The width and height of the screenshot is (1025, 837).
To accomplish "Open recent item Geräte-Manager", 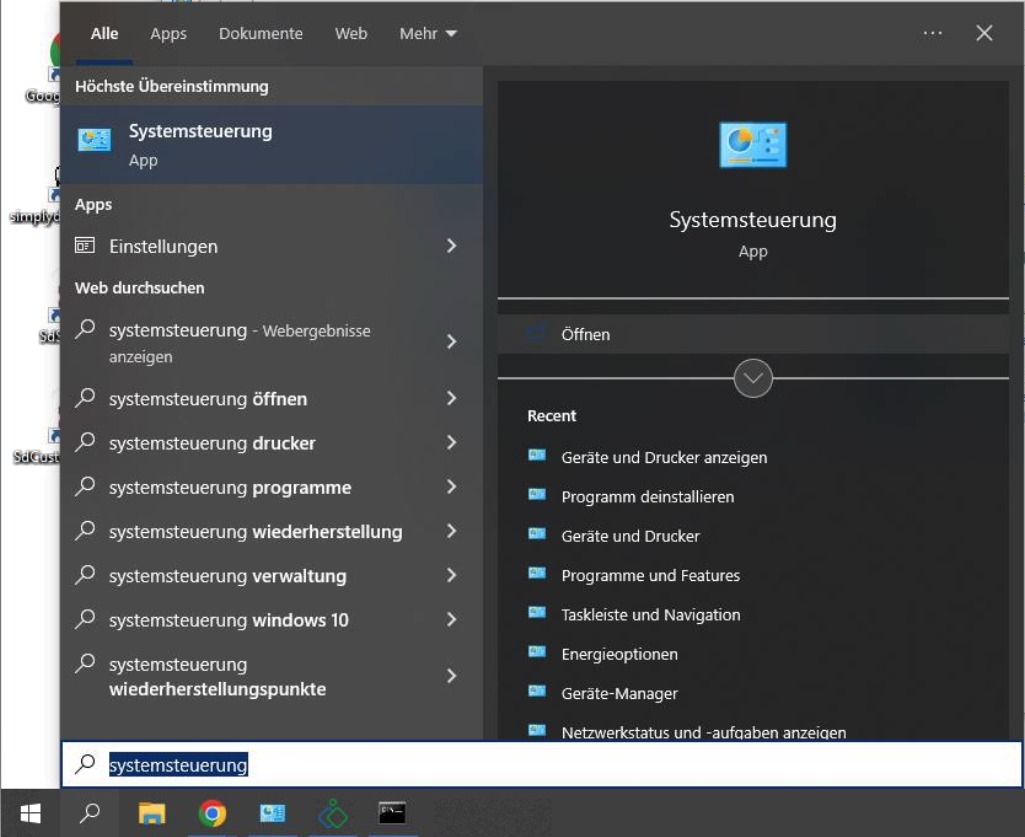I will tap(620, 692).
